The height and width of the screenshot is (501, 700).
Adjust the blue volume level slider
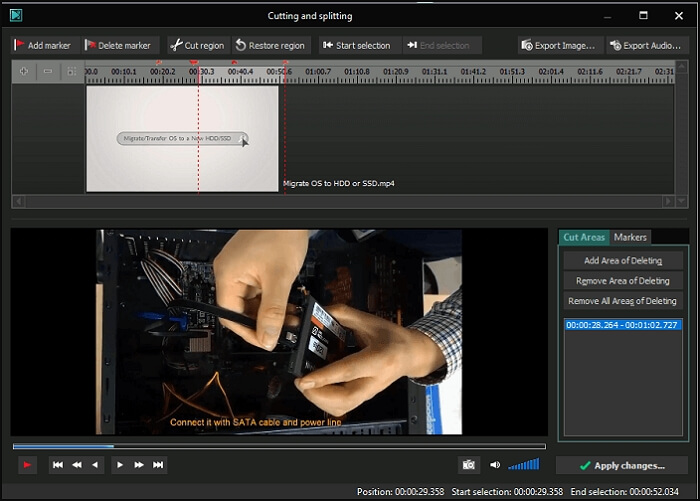[x=523, y=465]
